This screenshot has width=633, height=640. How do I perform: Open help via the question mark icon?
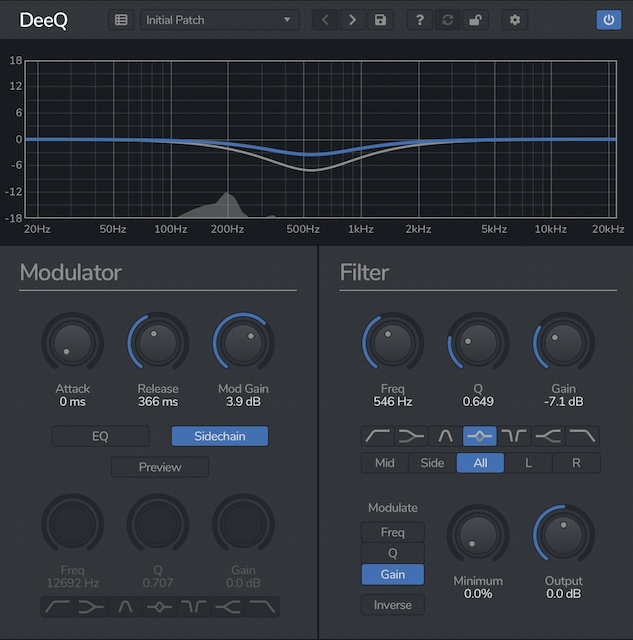pos(420,20)
